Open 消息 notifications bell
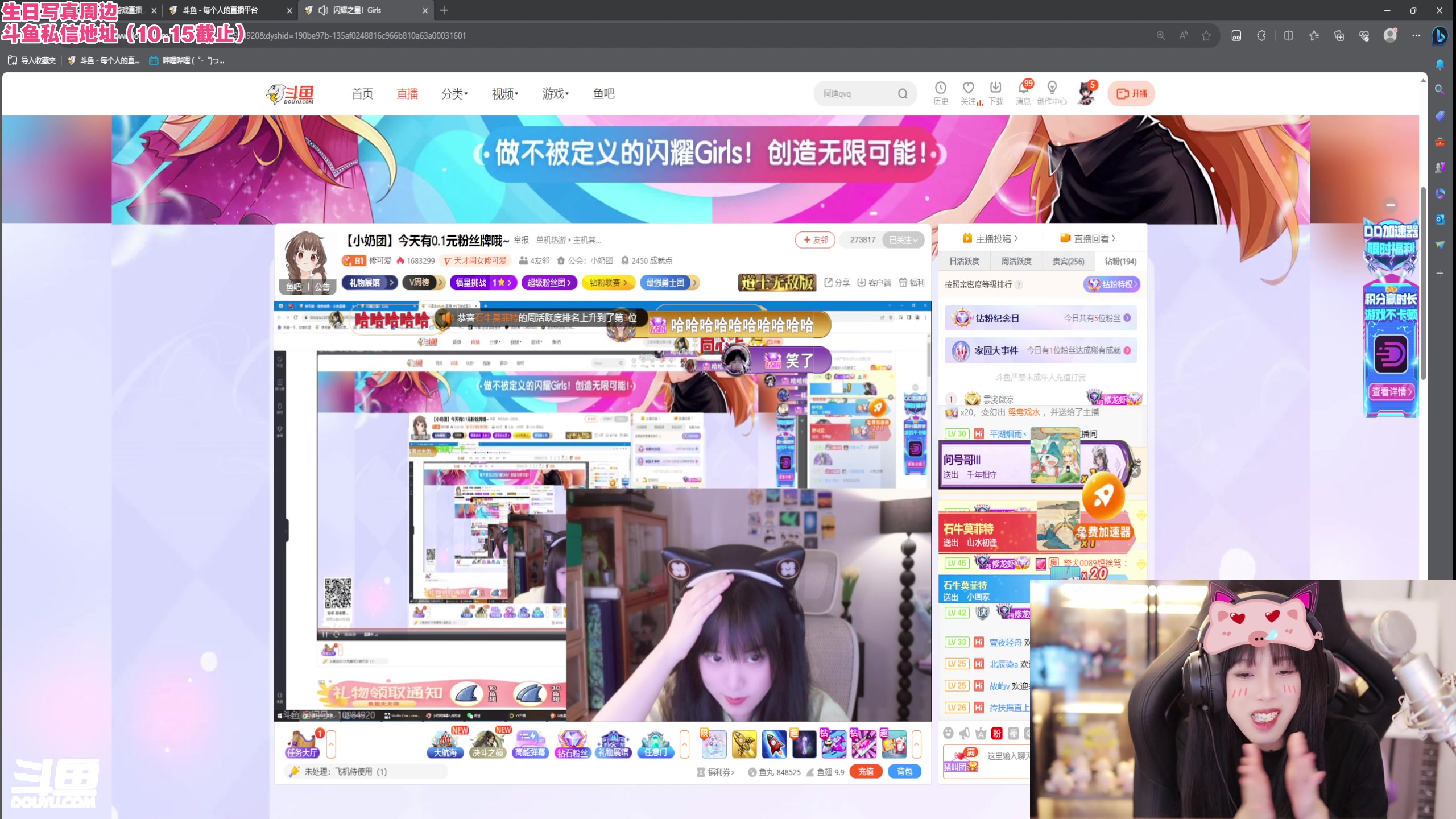The width and height of the screenshot is (1456, 819). tap(1023, 93)
